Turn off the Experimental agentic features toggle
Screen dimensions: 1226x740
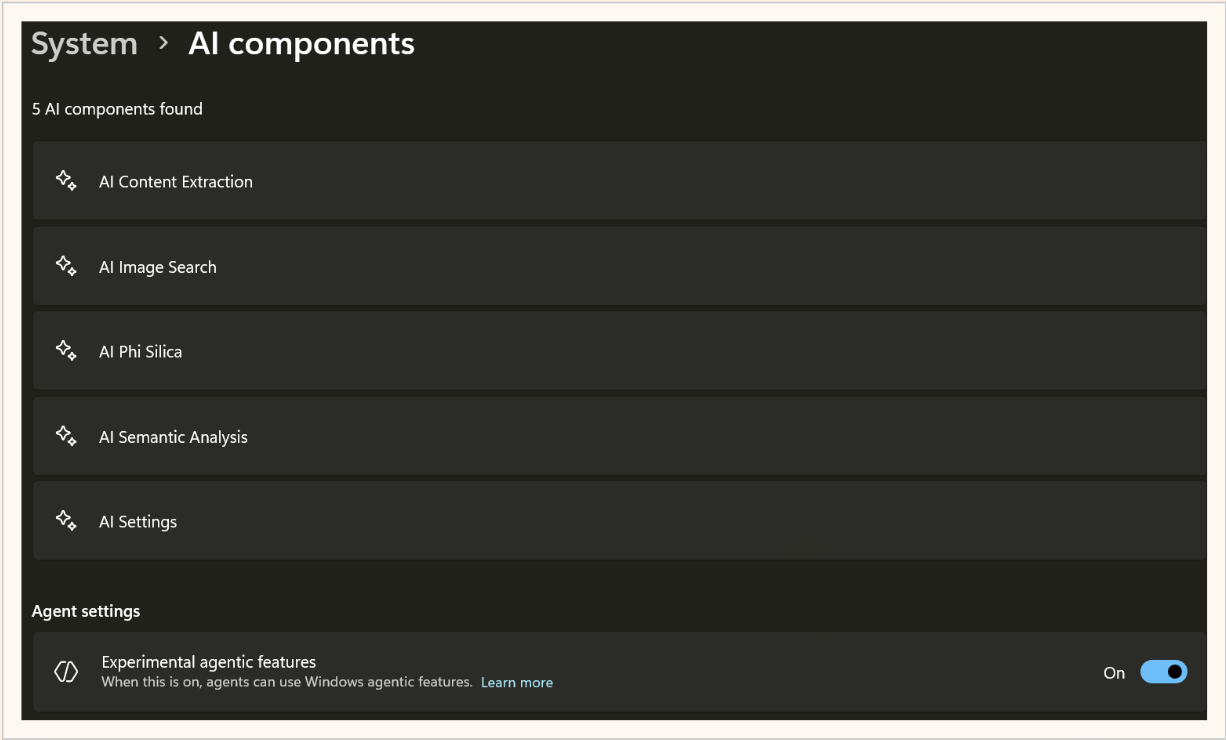[x=1163, y=672]
